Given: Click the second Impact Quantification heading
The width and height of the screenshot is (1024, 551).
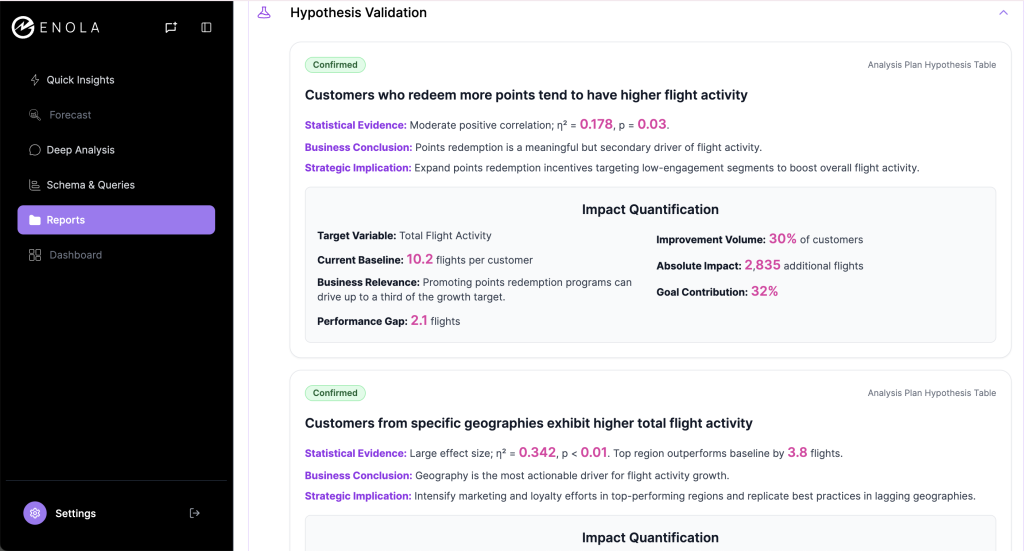Looking at the screenshot, I should click(650, 538).
